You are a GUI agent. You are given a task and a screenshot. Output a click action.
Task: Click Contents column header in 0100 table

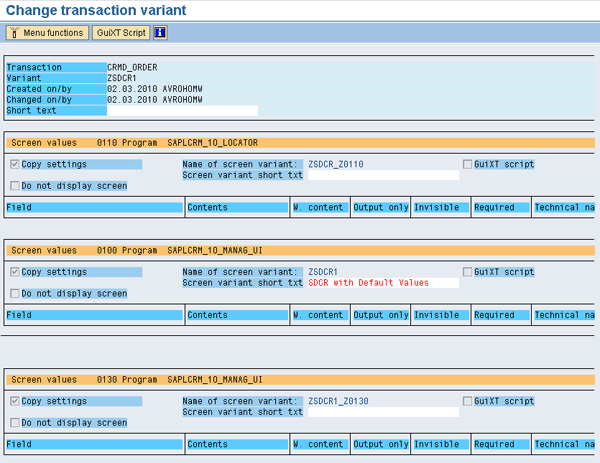click(x=237, y=315)
